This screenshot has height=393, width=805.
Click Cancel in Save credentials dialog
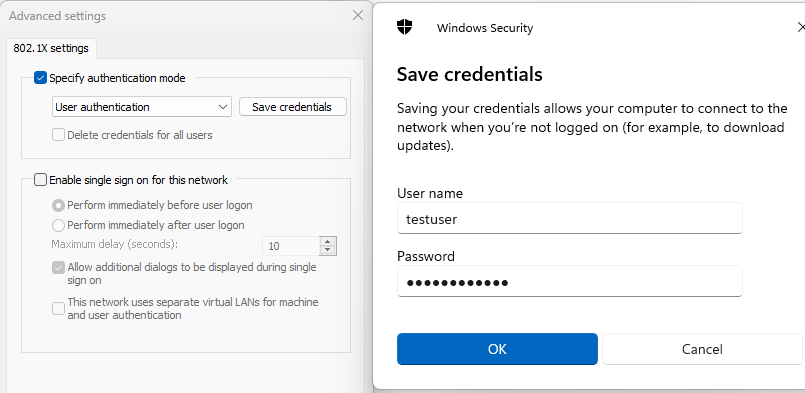(702, 349)
